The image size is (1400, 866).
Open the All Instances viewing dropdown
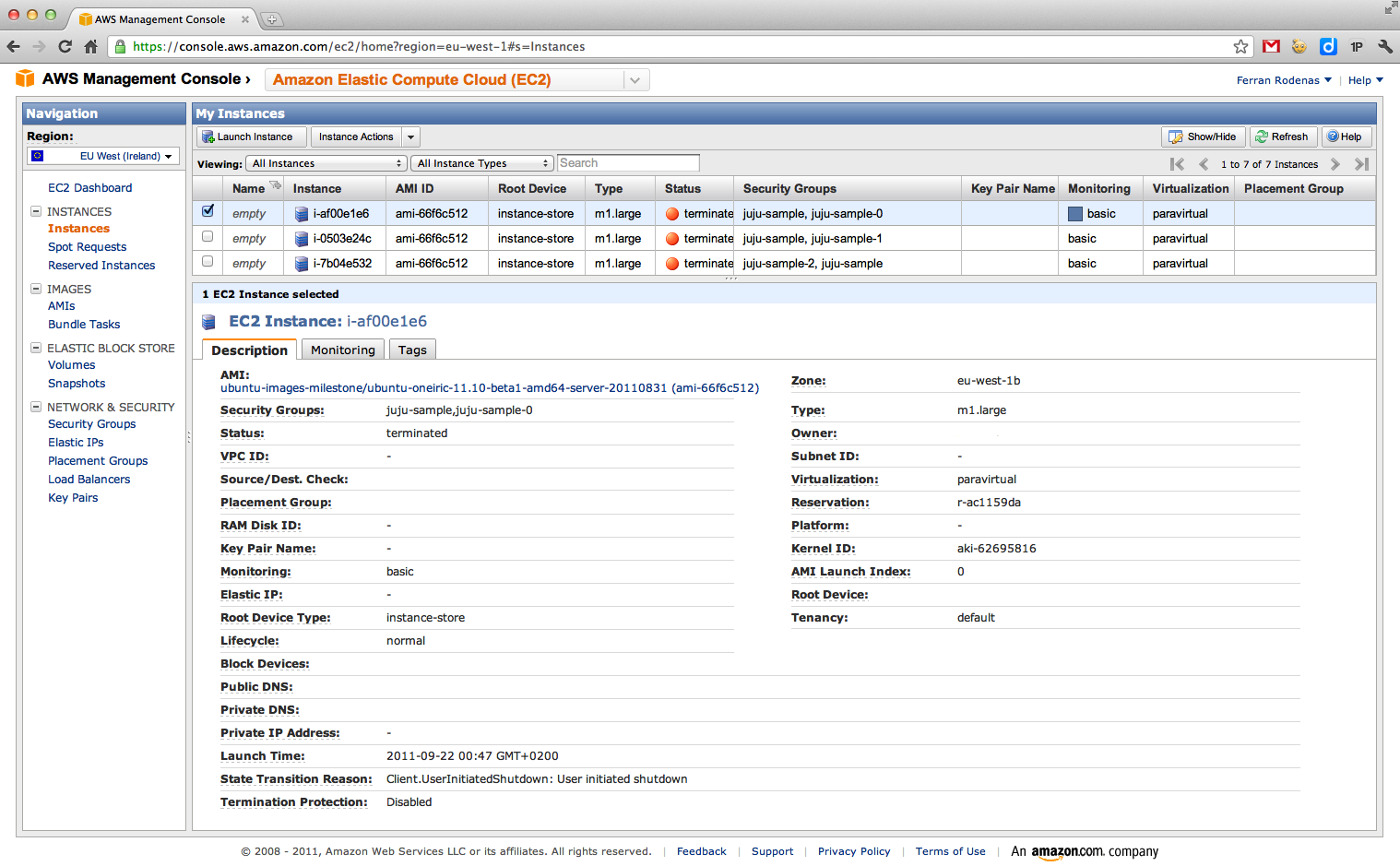point(326,163)
